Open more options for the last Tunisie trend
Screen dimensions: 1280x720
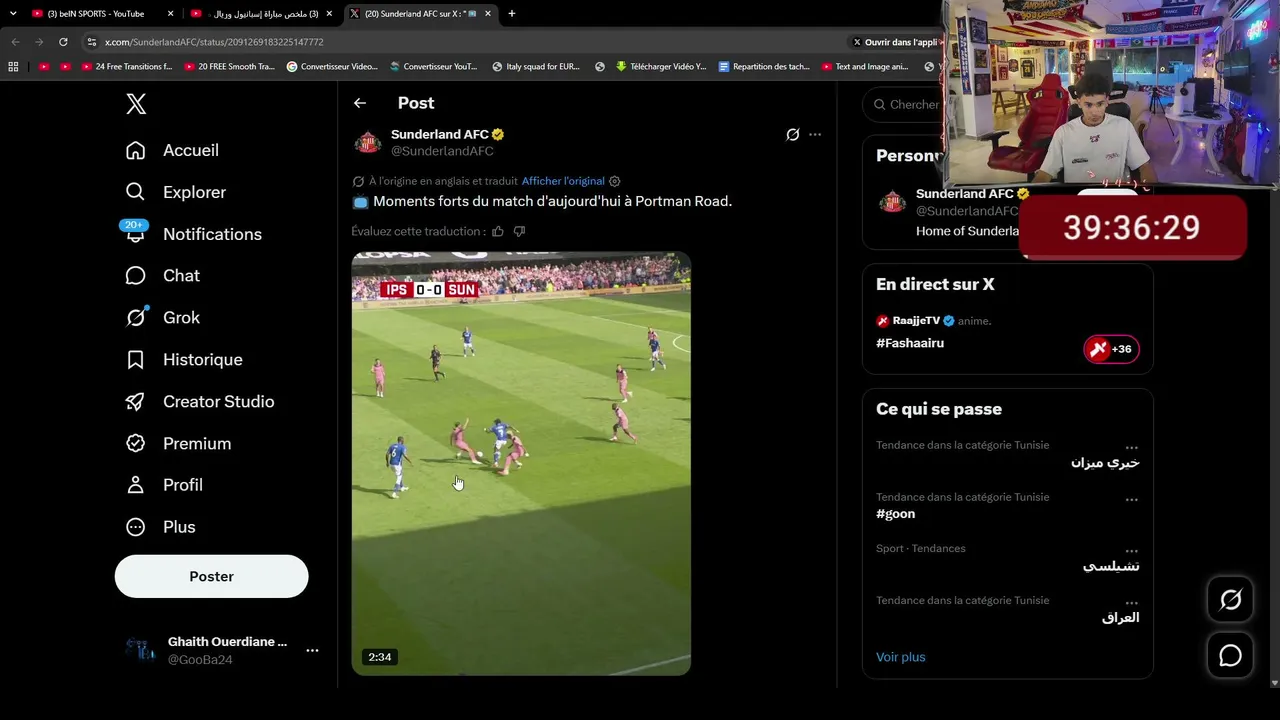click(1131, 602)
